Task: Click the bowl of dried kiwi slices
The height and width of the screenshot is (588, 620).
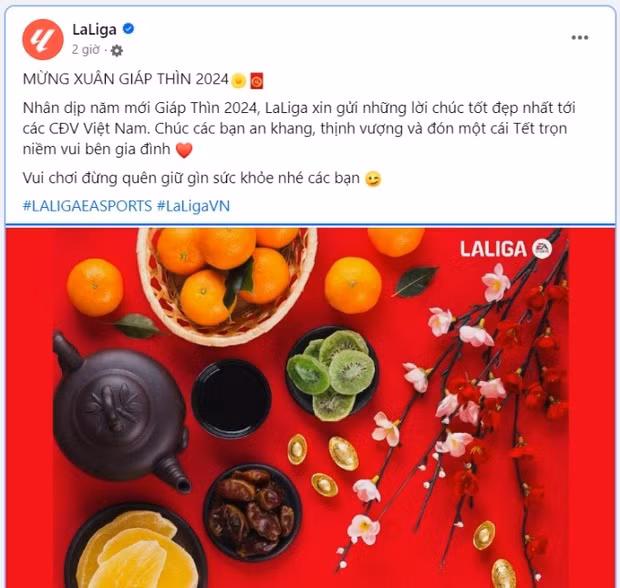Action: coord(332,372)
